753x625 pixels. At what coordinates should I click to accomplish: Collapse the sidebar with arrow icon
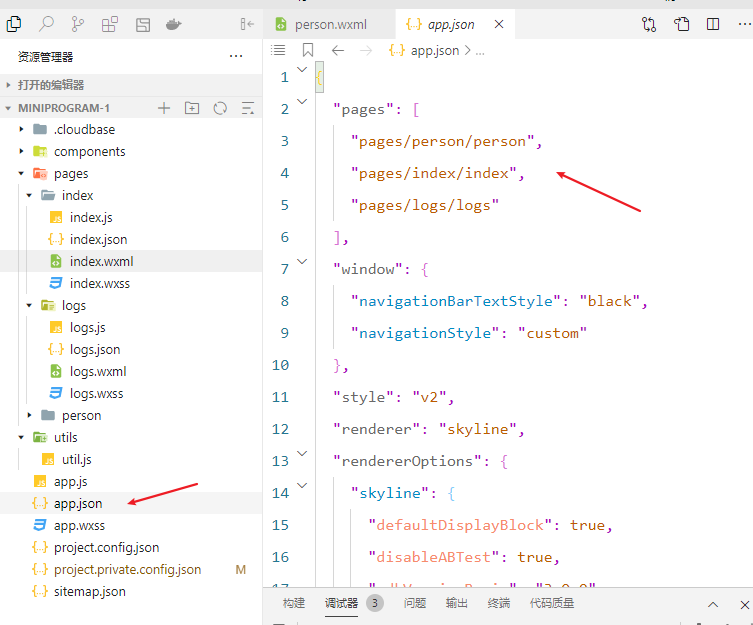click(x=247, y=24)
